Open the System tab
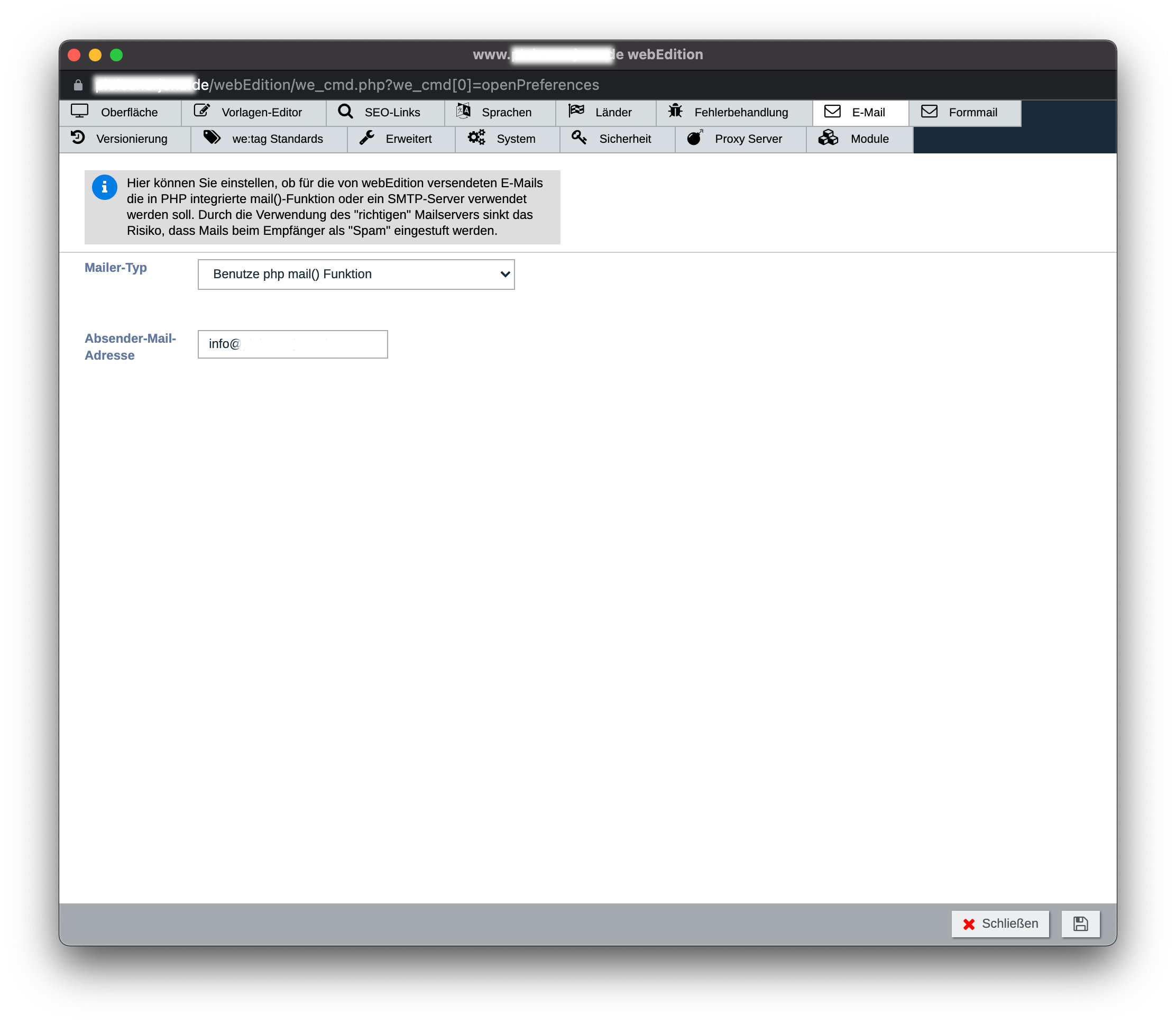1176x1024 pixels. [507, 139]
